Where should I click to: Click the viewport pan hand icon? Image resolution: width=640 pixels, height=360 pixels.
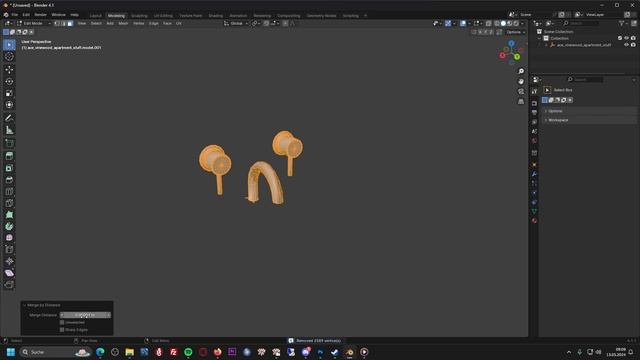(521, 81)
